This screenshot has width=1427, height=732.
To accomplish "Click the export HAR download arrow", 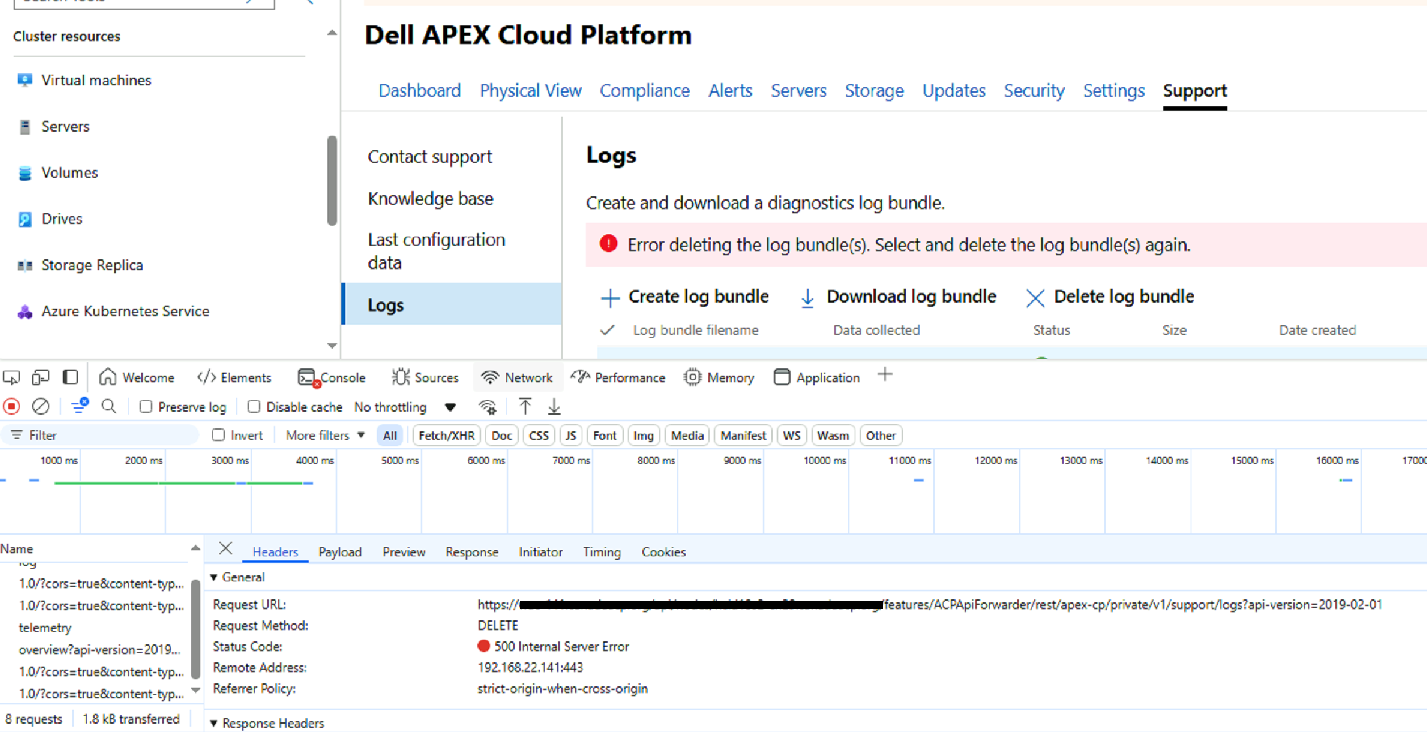I will pyautogui.click(x=554, y=406).
